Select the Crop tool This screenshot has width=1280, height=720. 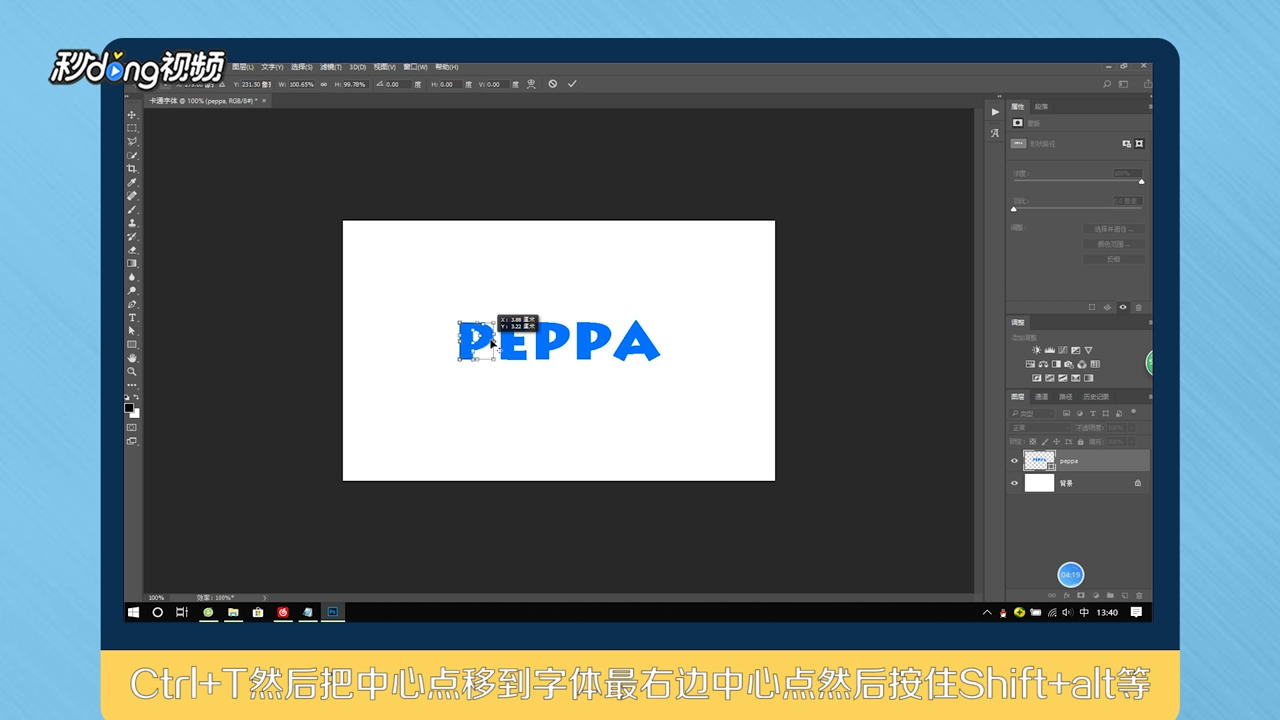point(132,169)
